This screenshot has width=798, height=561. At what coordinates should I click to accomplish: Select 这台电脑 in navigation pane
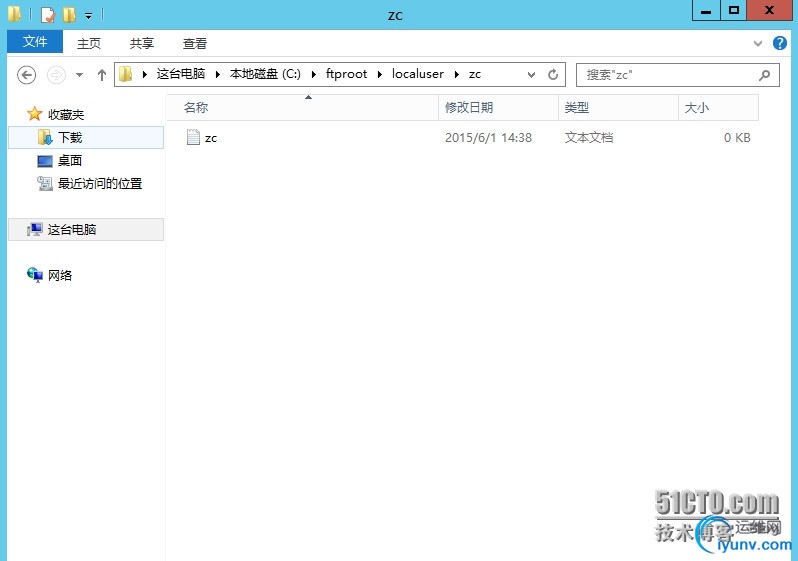(x=87, y=230)
